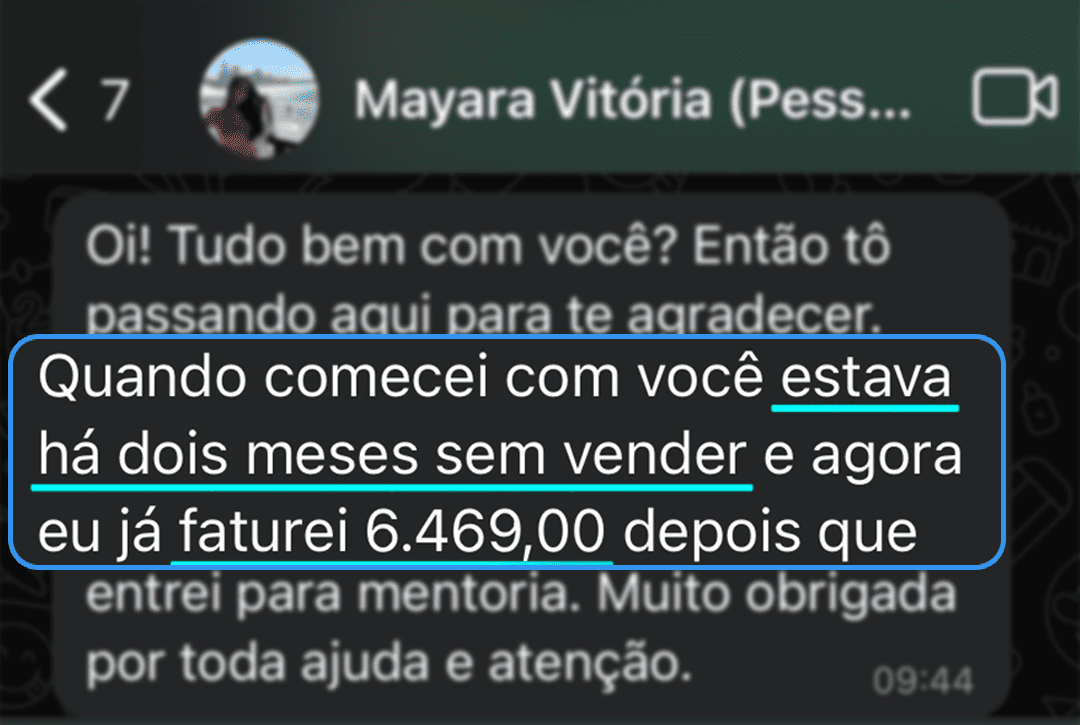
Task: Click the words "e agora" in the highlight
Action: [x=862, y=455]
